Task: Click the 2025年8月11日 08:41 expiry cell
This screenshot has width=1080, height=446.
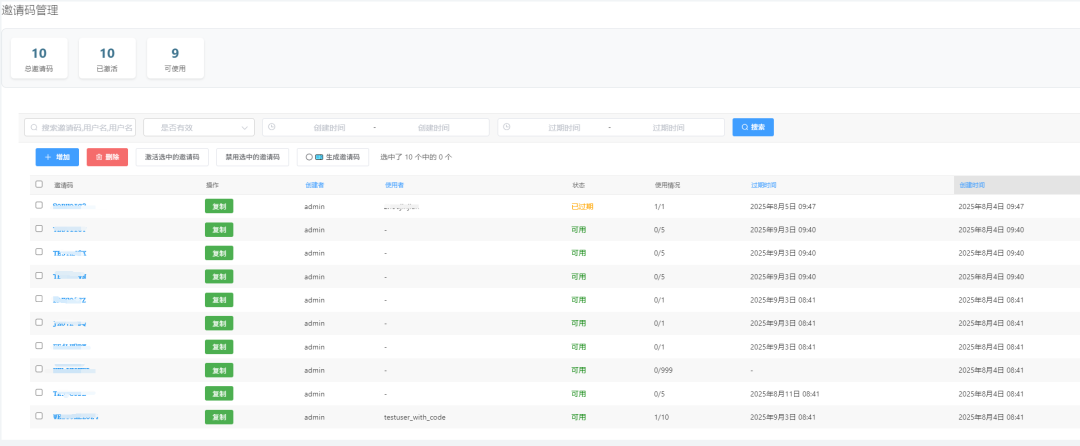Action: 785,393
